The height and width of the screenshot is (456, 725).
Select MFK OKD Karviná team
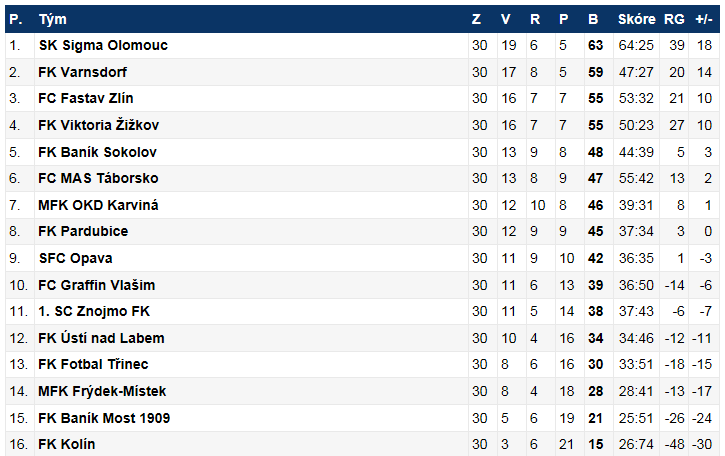pyautogui.click(x=98, y=205)
